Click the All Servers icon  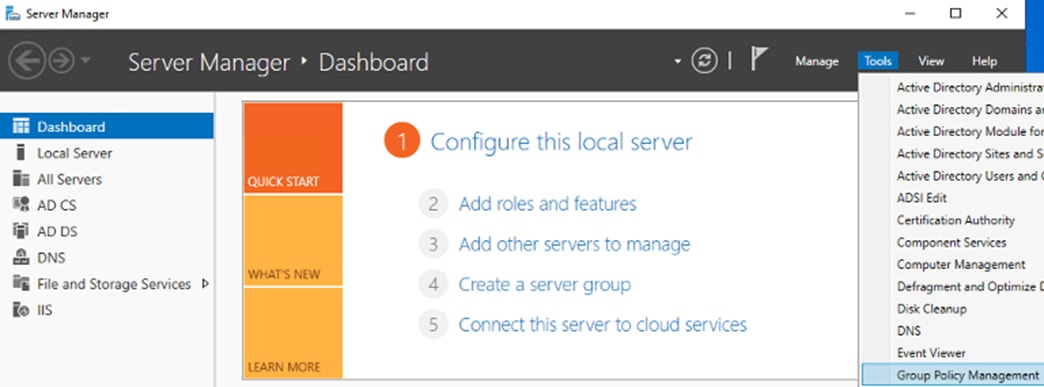tap(21, 179)
